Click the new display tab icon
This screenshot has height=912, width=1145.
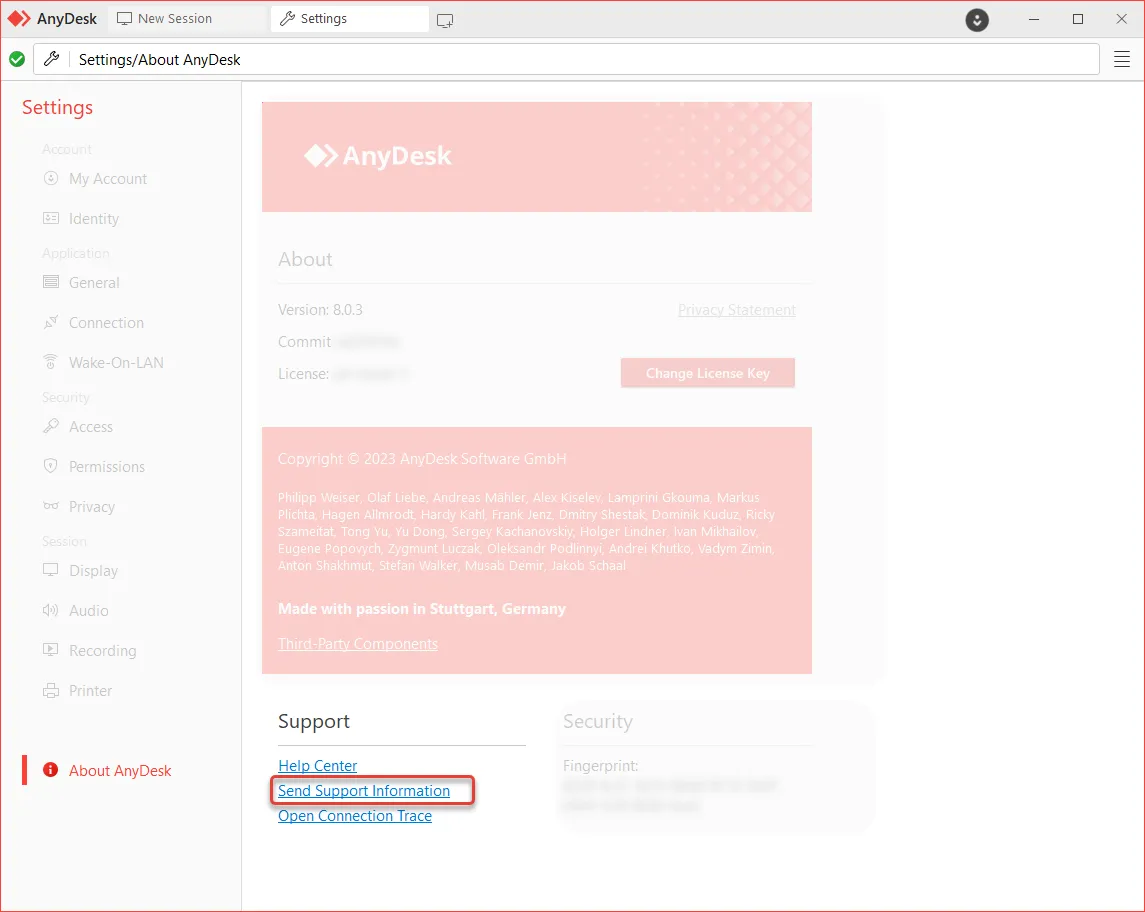click(445, 20)
